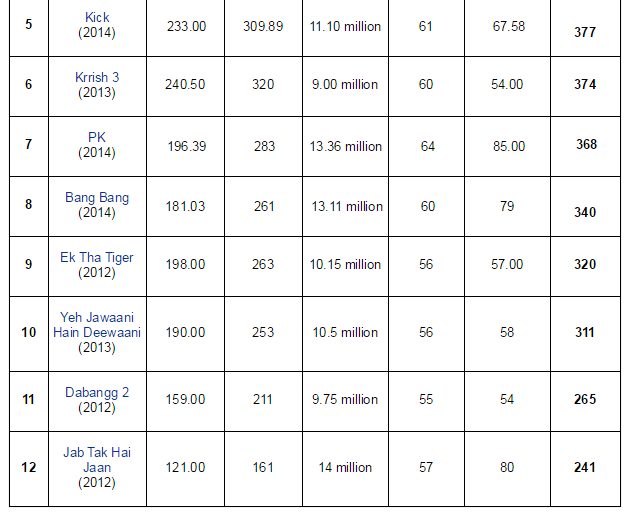This screenshot has height=518, width=629.
Task: Click the value '320' in Krrish 3 row
Action: coord(263,85)
